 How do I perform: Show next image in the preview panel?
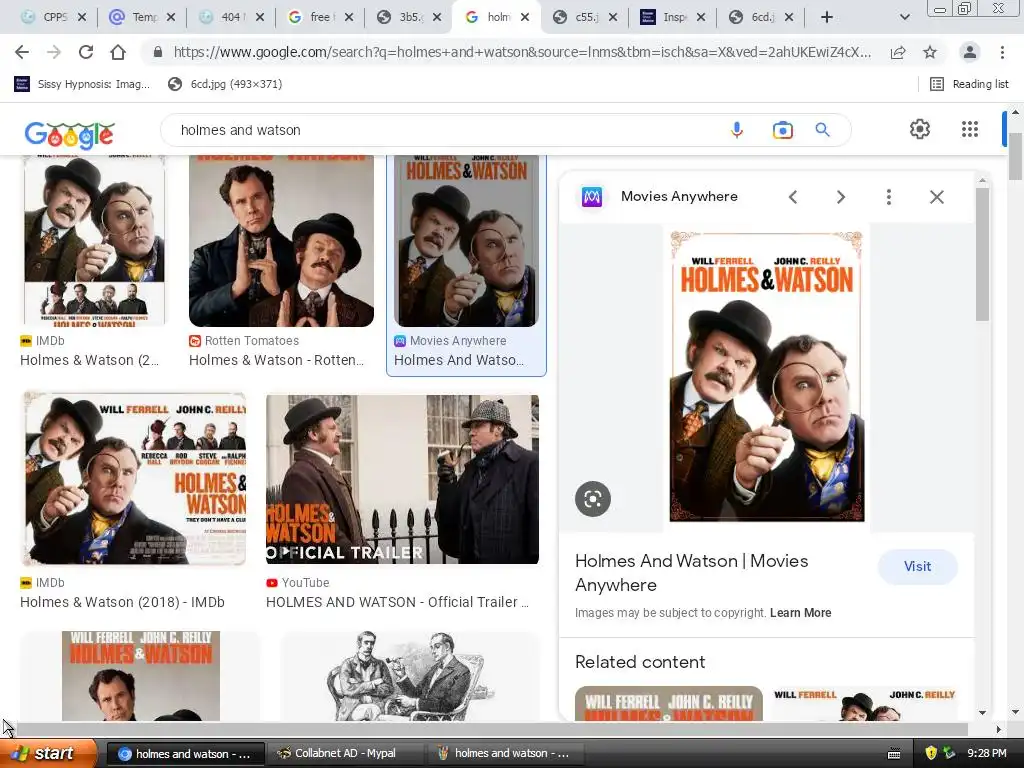pos(840,197)
